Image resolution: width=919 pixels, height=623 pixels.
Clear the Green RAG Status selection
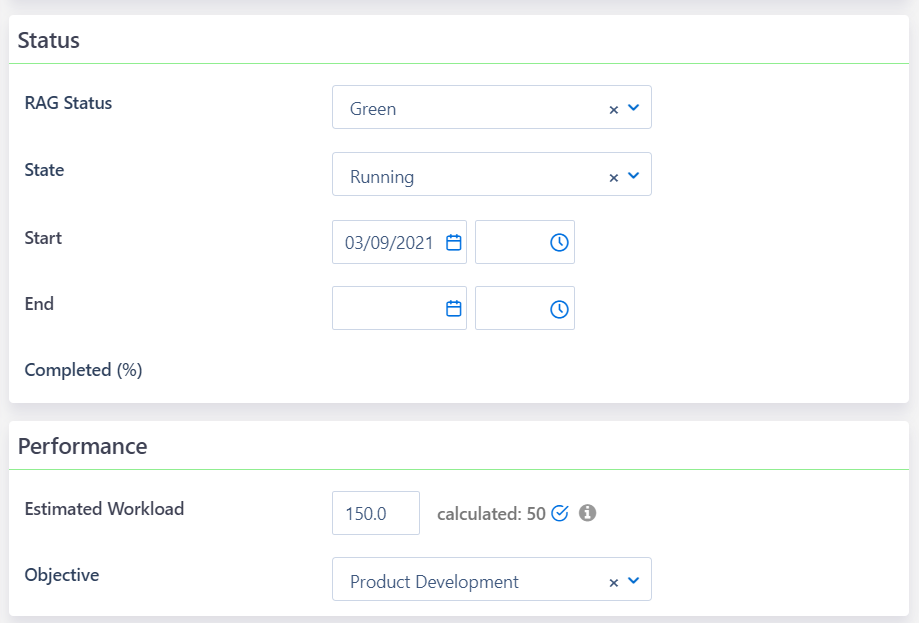coord(613,108)
